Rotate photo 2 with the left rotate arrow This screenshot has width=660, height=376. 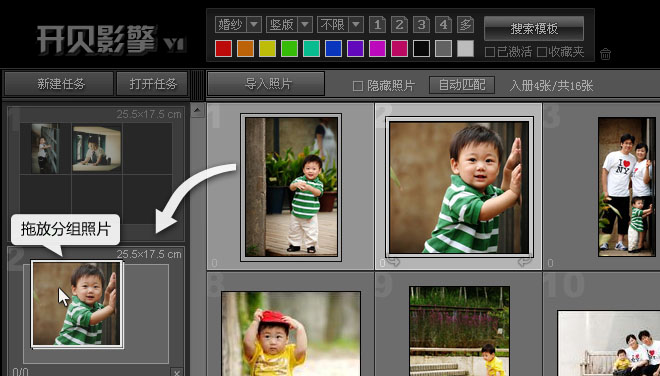[393, 262]
